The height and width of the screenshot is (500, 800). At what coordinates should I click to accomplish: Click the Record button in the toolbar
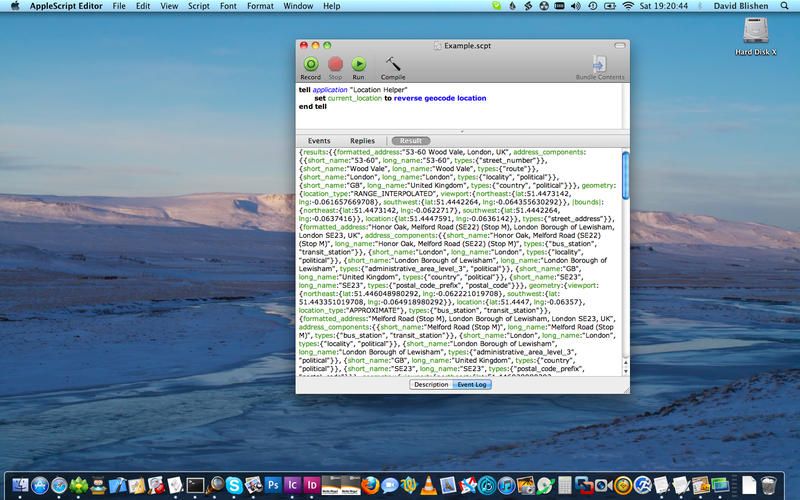pos(311,65)
